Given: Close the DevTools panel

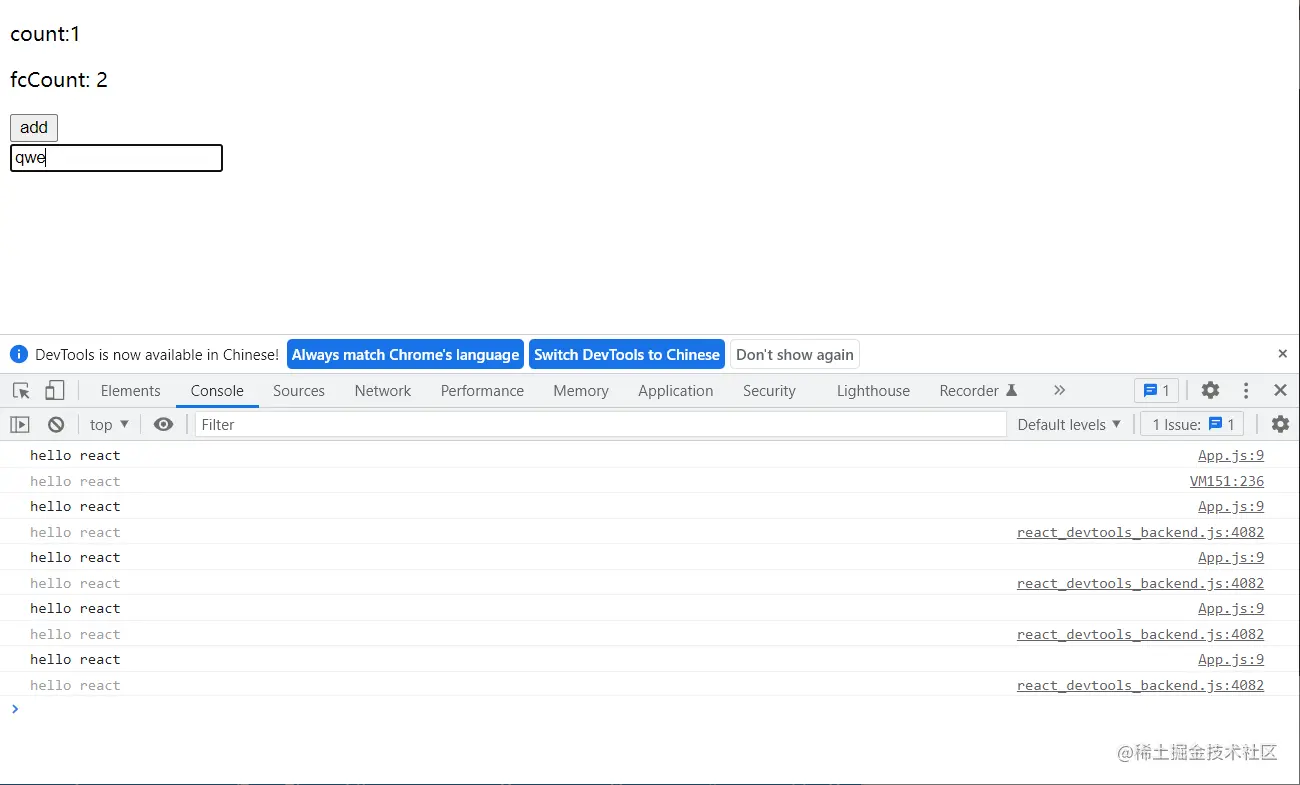Looking at the screenshot, I should pyautogui.click(x=1280, y=391).
